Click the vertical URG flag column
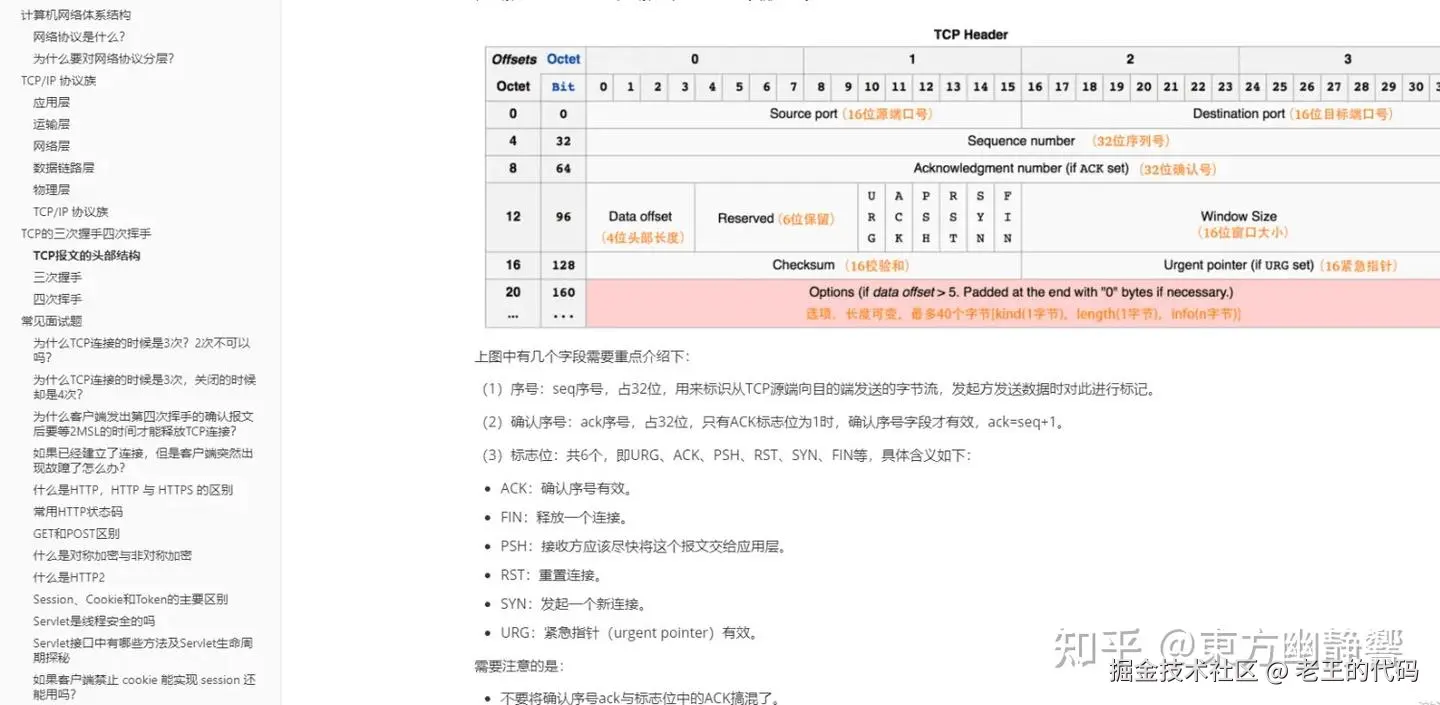 point(872,217)
